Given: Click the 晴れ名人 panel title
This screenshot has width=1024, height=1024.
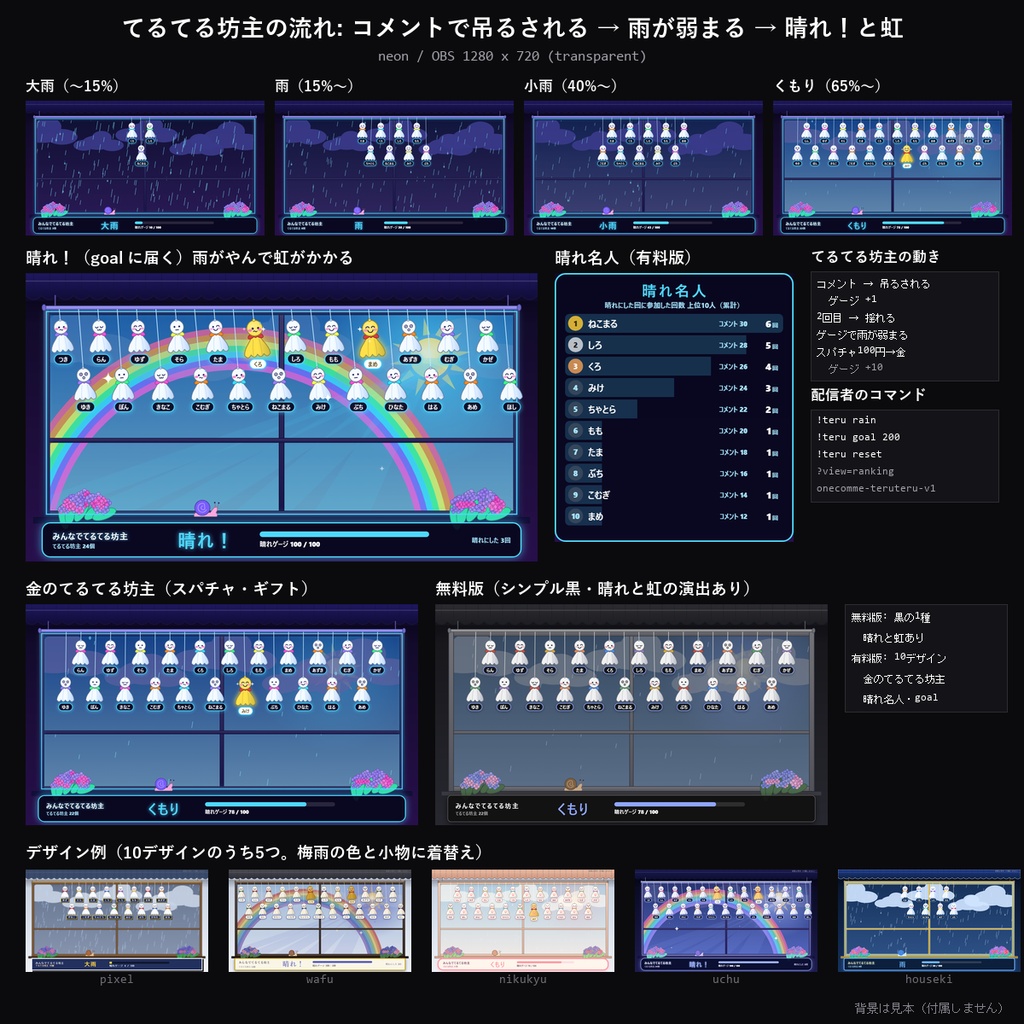Looking at the screenshot, I should [x=673, y=291].
